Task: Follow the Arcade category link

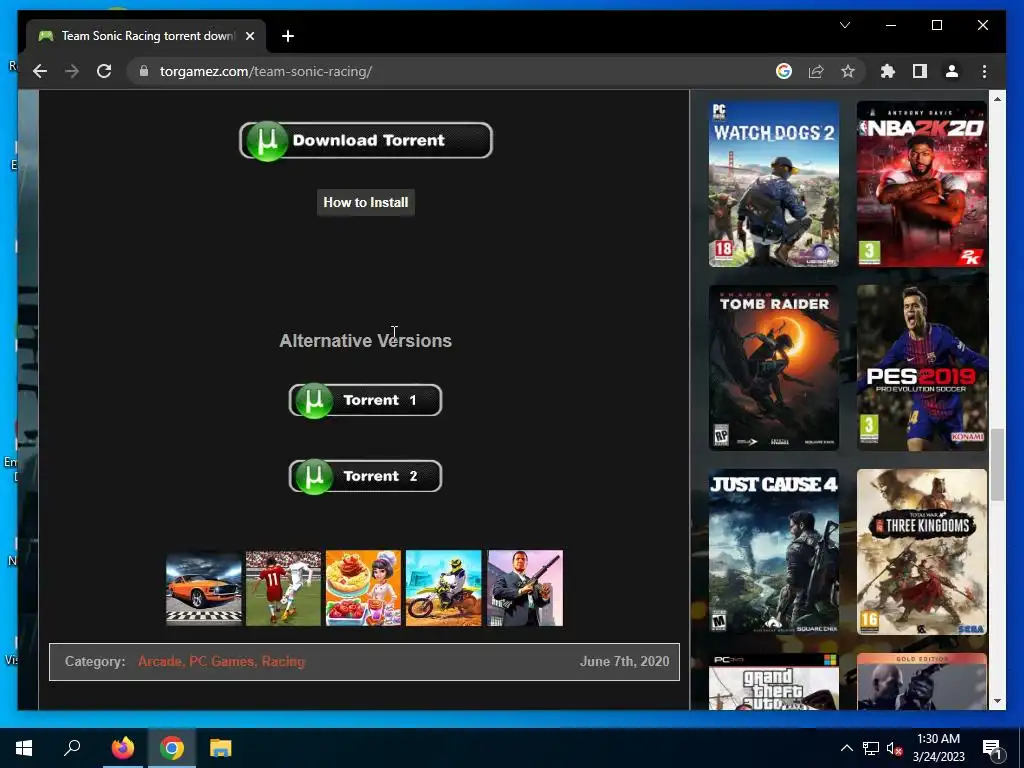Action: point(160,662)
